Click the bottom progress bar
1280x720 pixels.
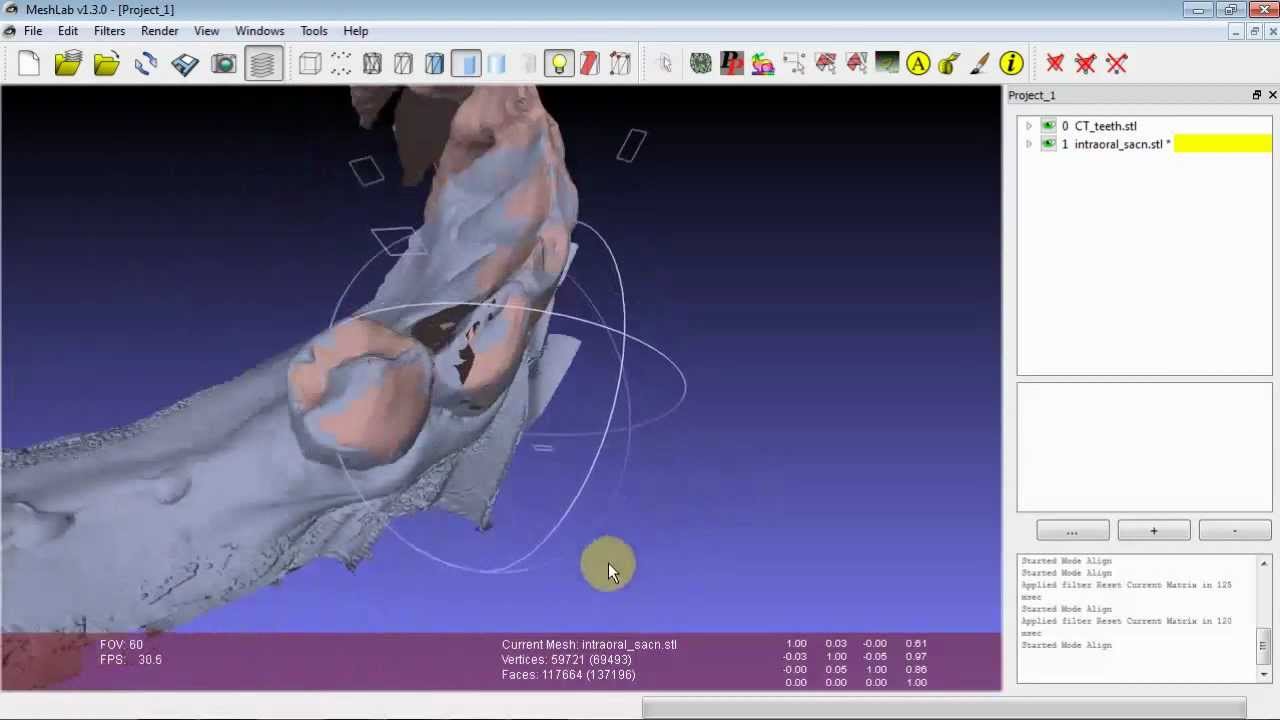[x=944, y=710]
